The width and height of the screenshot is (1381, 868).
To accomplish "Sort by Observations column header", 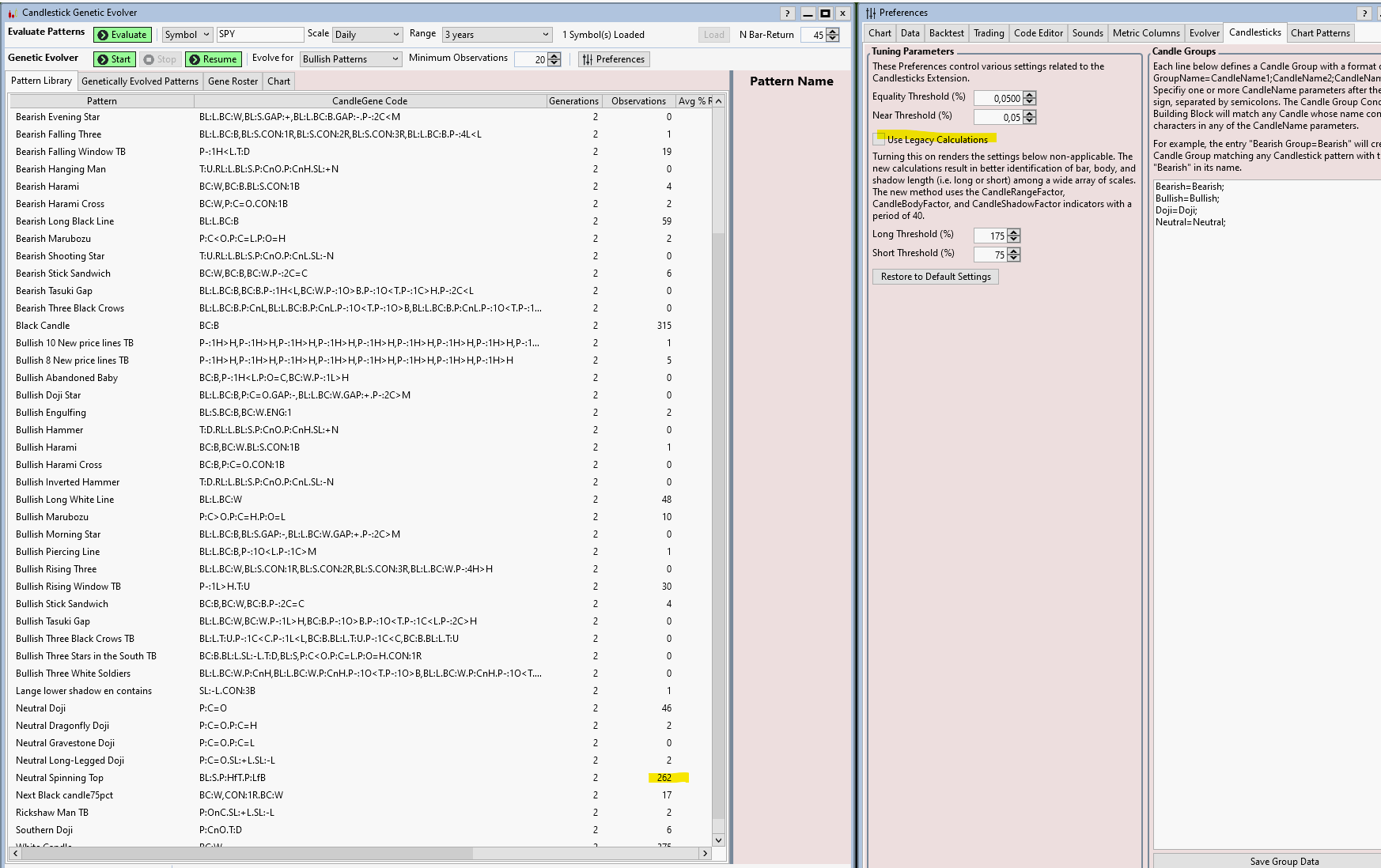I will tap(638, 101).
